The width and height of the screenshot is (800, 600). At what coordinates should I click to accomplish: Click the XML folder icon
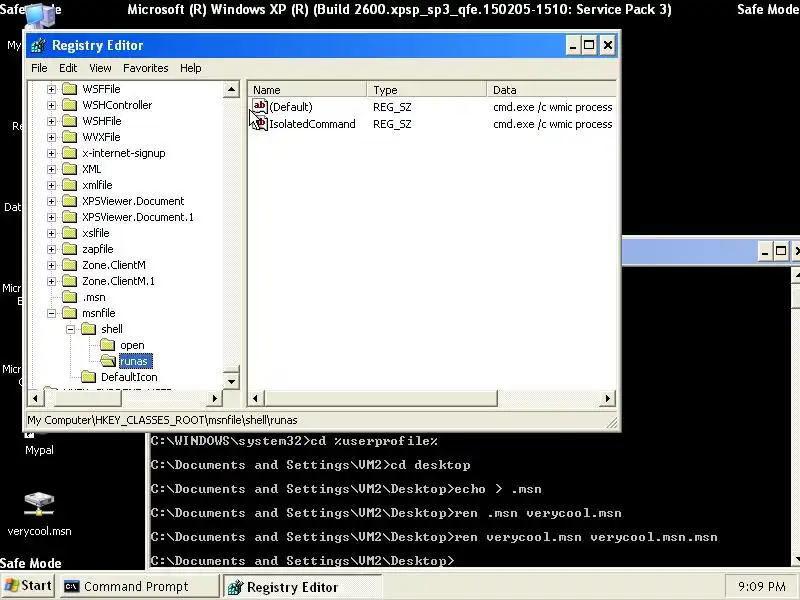coord(69,169)
